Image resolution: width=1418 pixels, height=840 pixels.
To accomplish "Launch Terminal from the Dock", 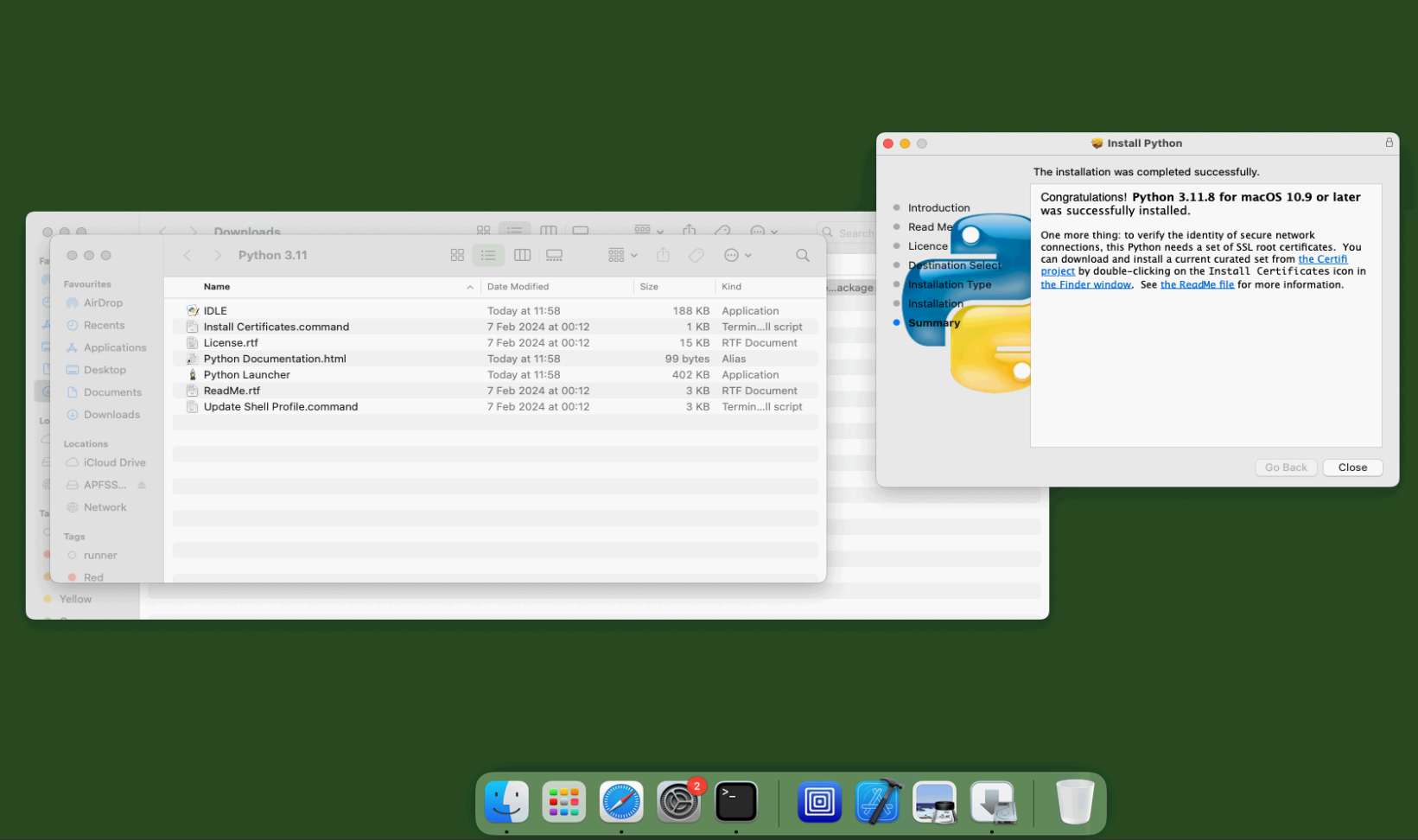I will [736, 801].
